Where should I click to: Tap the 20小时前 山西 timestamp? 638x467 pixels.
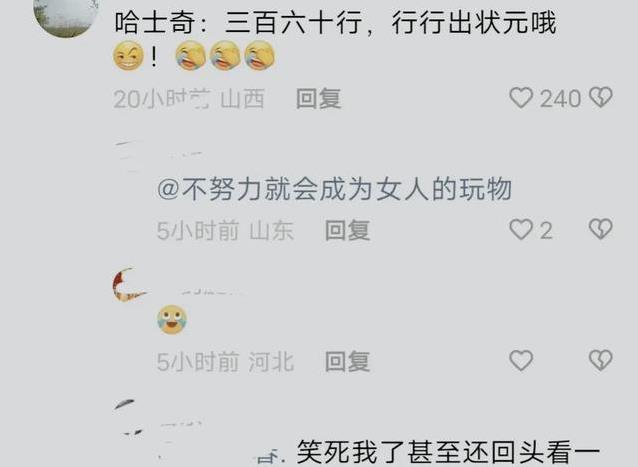pos(189,99)
